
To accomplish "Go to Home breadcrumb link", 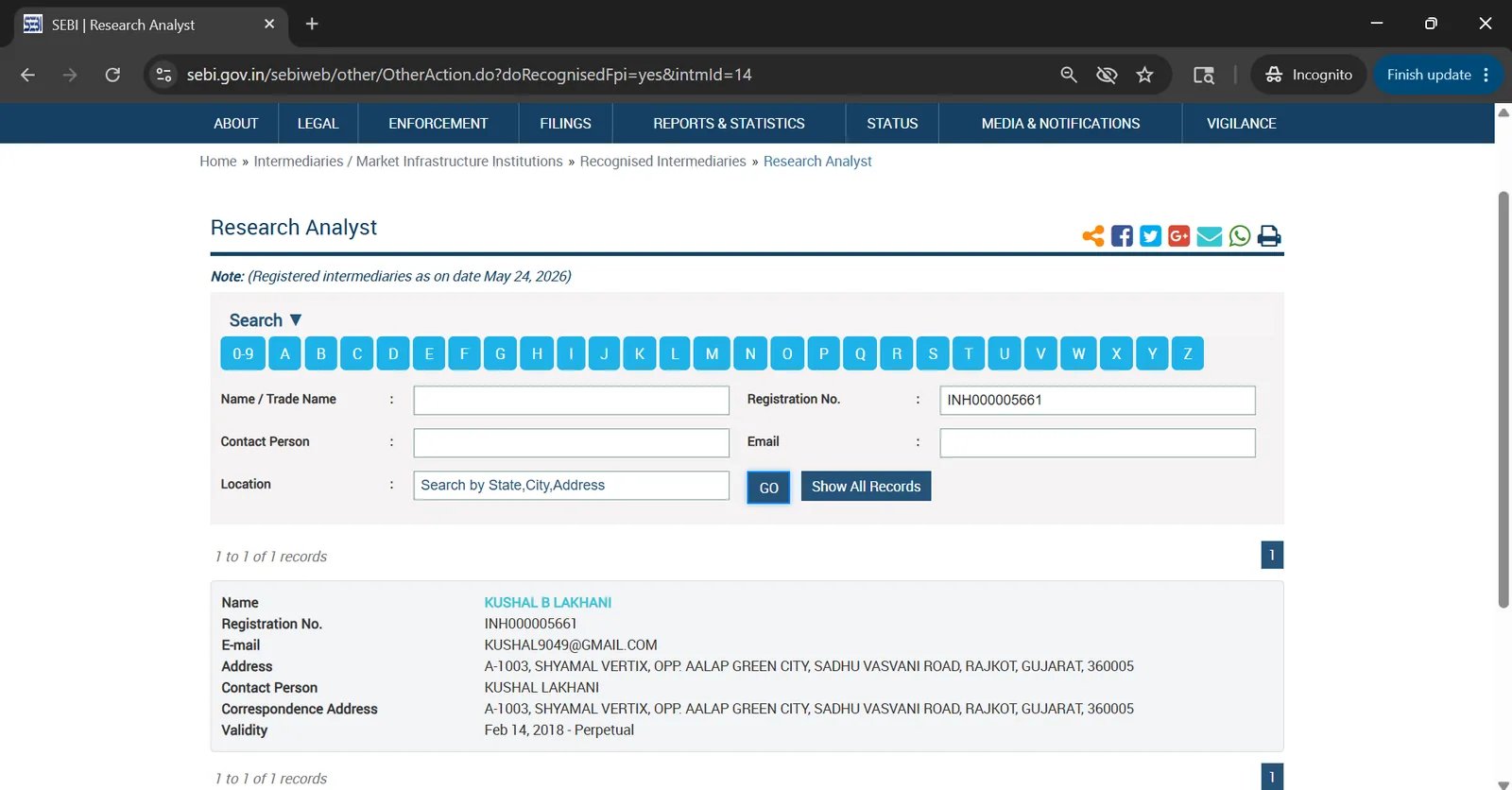I will click(218, 162).
